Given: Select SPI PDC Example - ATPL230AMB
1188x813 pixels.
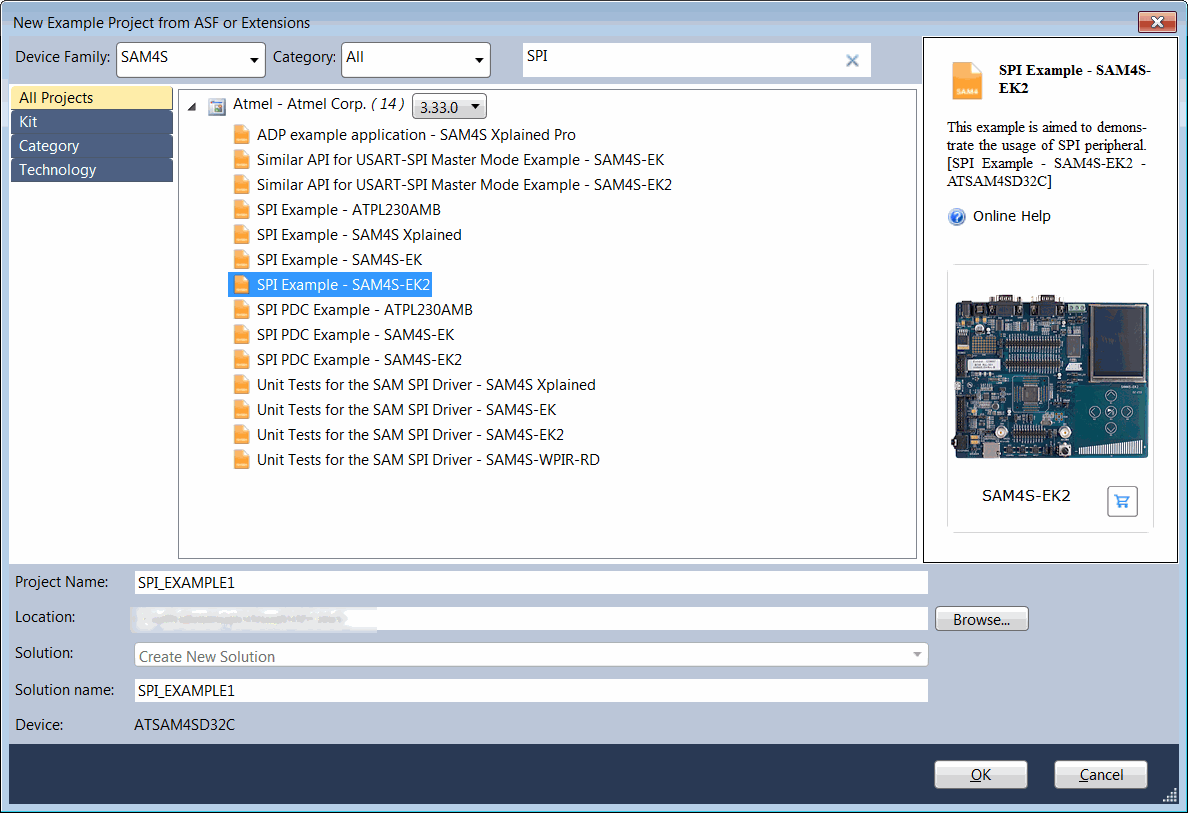Looking at the screenshot, I should pyautogui.click(x=364, y=310).
